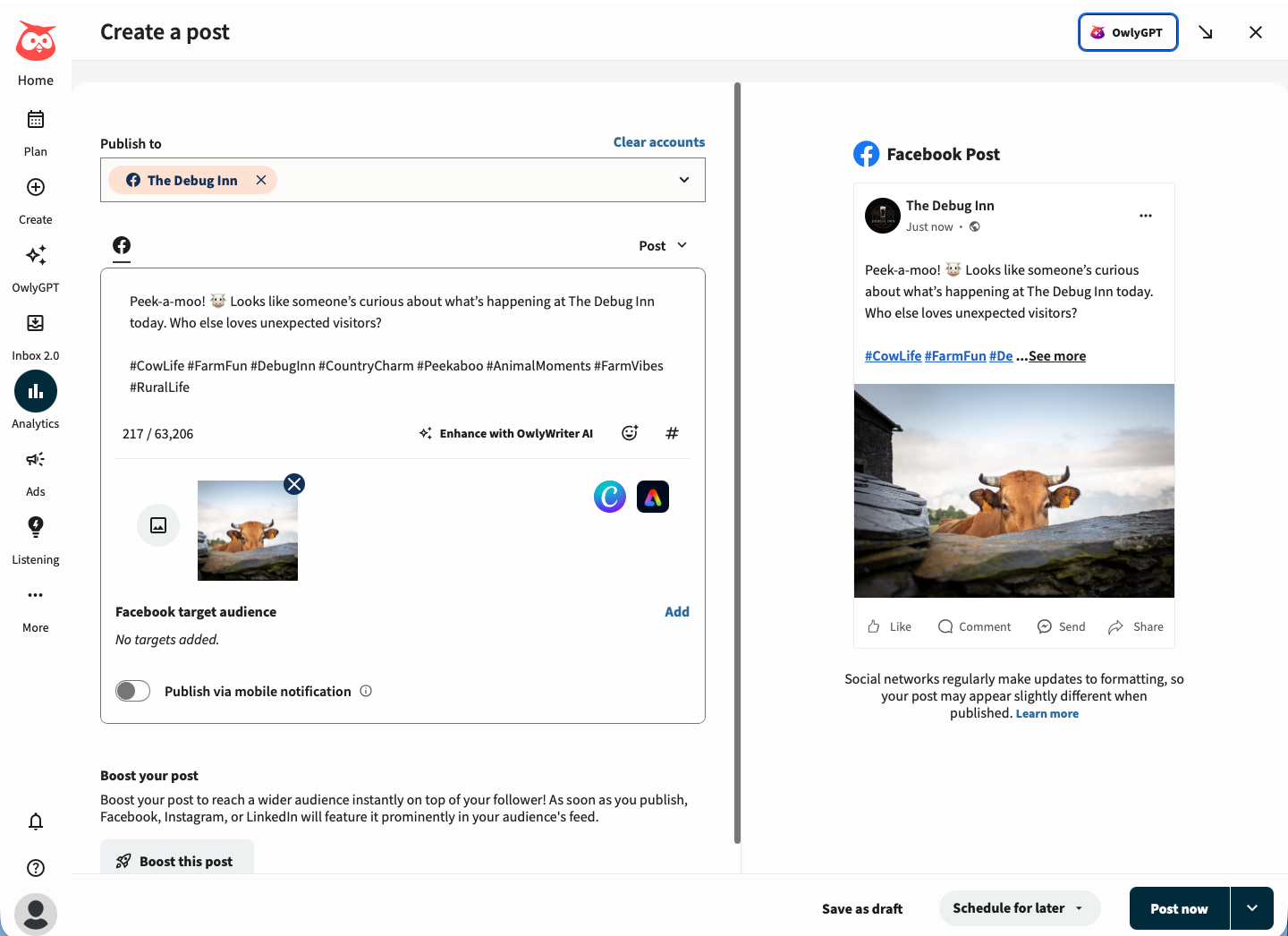This screenshot has height=936, width=1288.
Task: Switch to the Facebook composer tab
Action: (x=121, y=245)
